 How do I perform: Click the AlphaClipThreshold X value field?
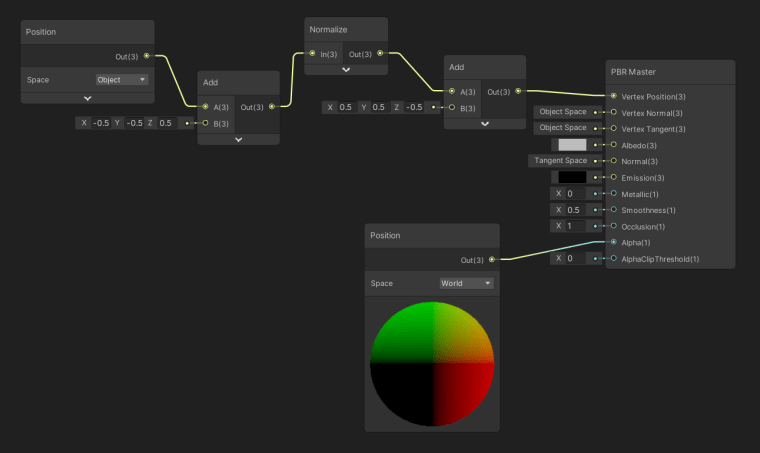[x=576, y=258]
